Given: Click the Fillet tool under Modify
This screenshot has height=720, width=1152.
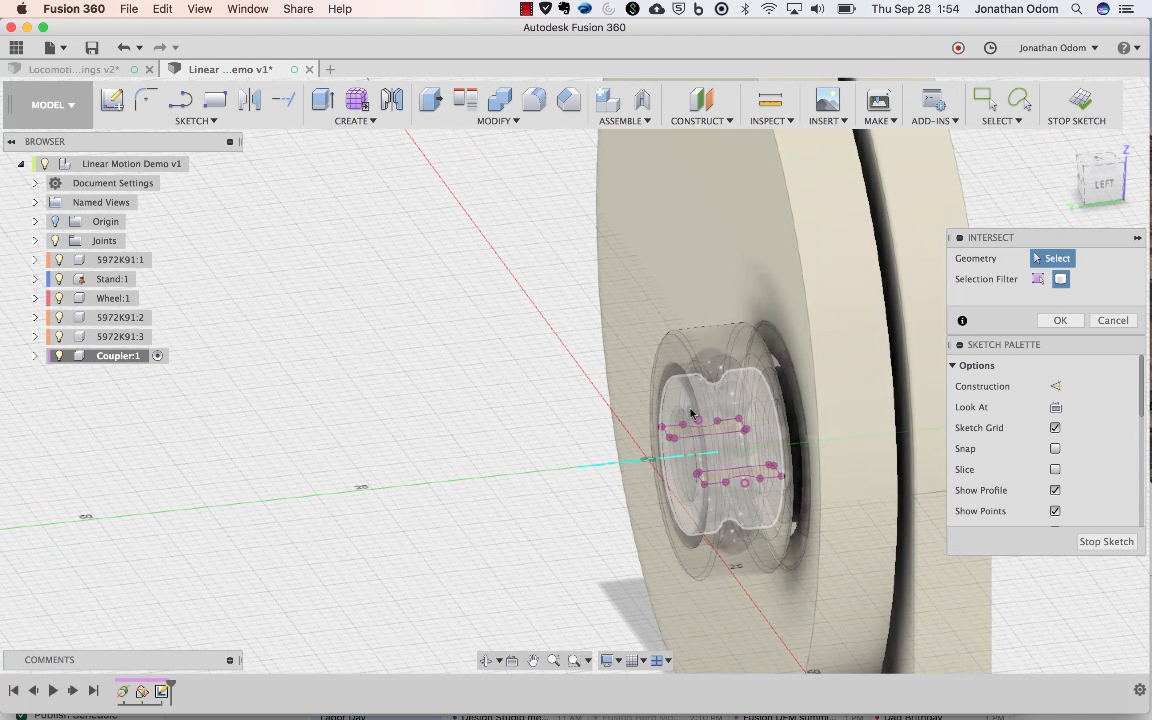Looking at the screenshot, I should coord(534,99).
